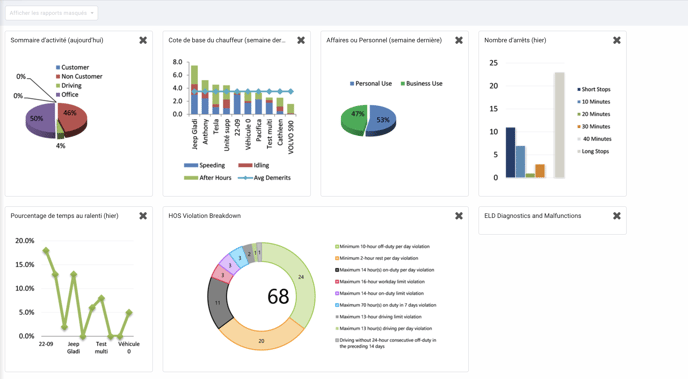Close the Pourcentage de temps au ralenti widget
This screenshot has height=379, width=688.
pos(143,216)
